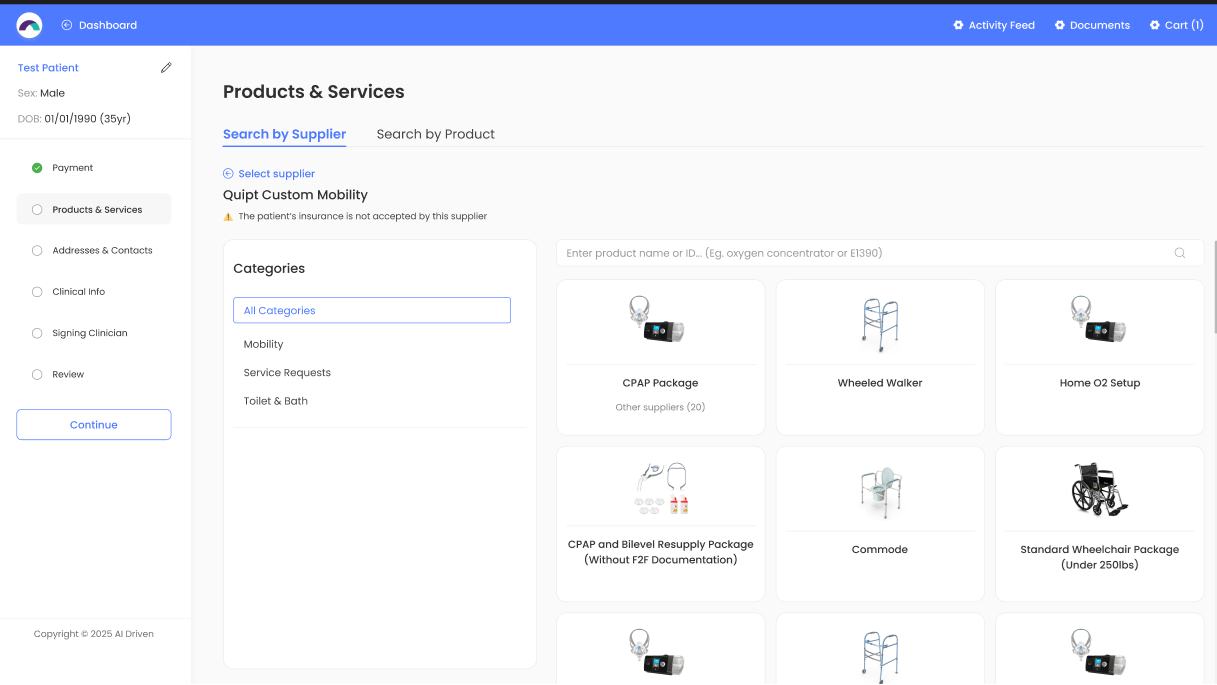The width and height of the screenshot is (1217, 685).
Task: Click the Commode title text
Action: (880, 550)
